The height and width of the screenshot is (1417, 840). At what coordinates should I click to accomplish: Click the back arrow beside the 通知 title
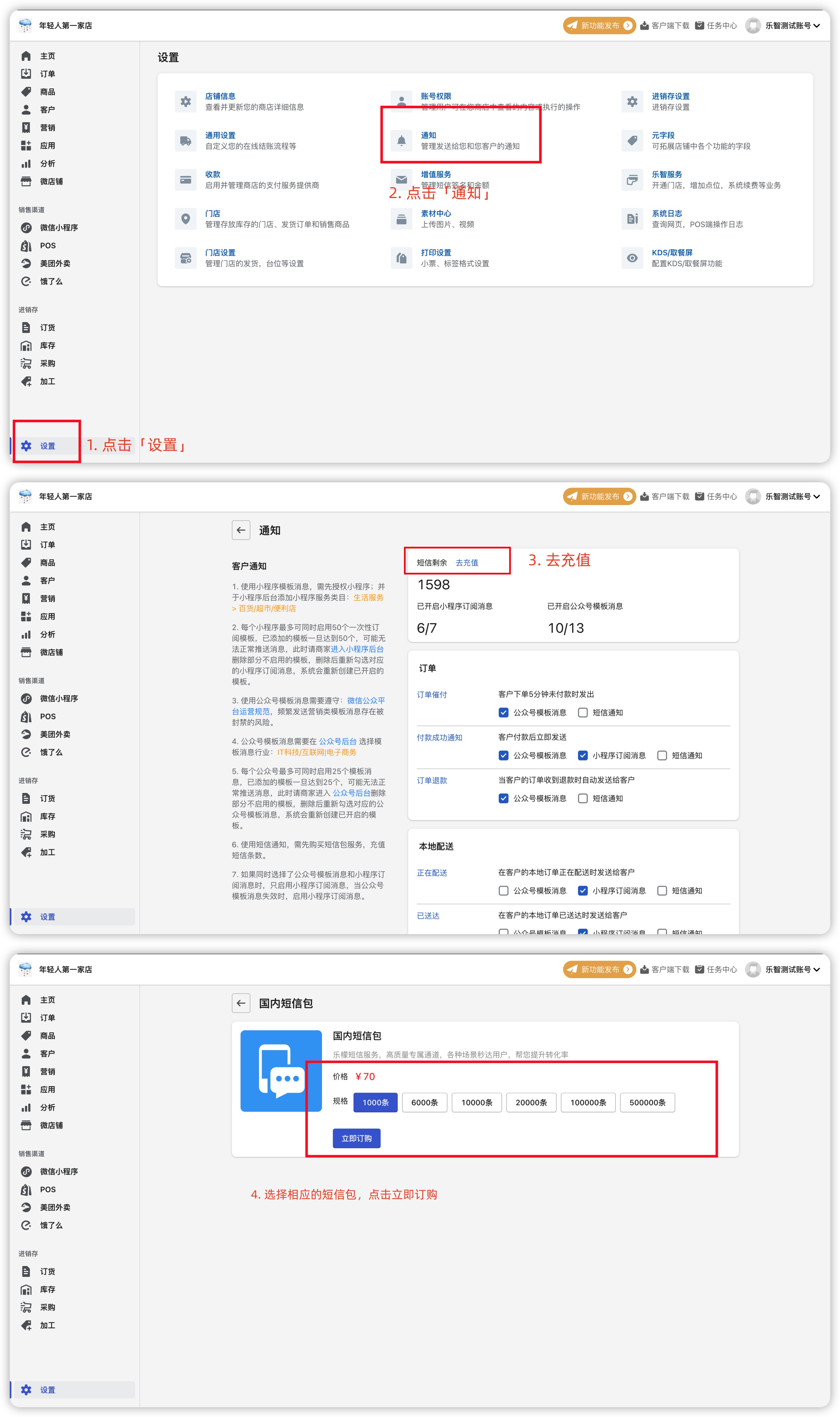tap(241, 530)
